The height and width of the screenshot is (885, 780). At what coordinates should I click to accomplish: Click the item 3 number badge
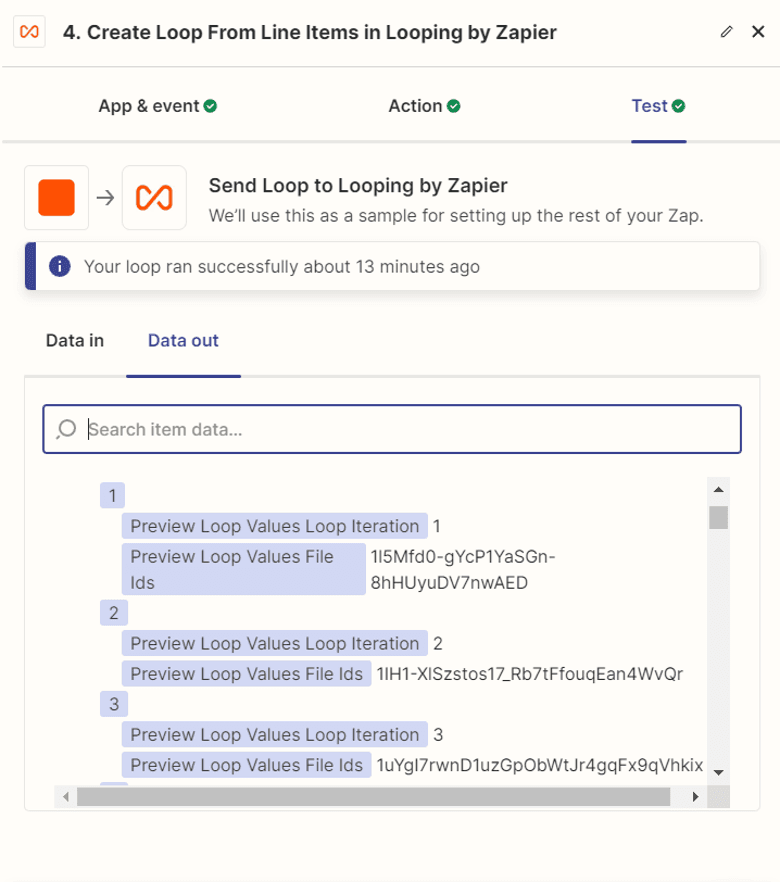click(x=113, y=704)
